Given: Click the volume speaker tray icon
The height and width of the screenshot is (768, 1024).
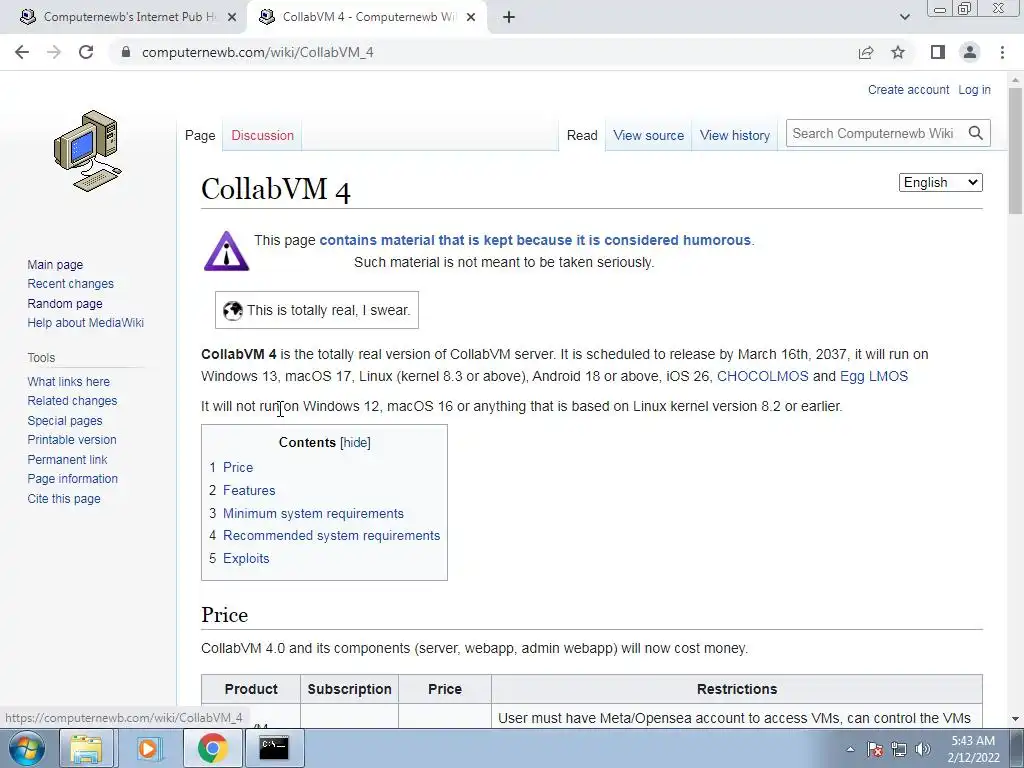Looking at the screenshot, I should pos(923,749).
